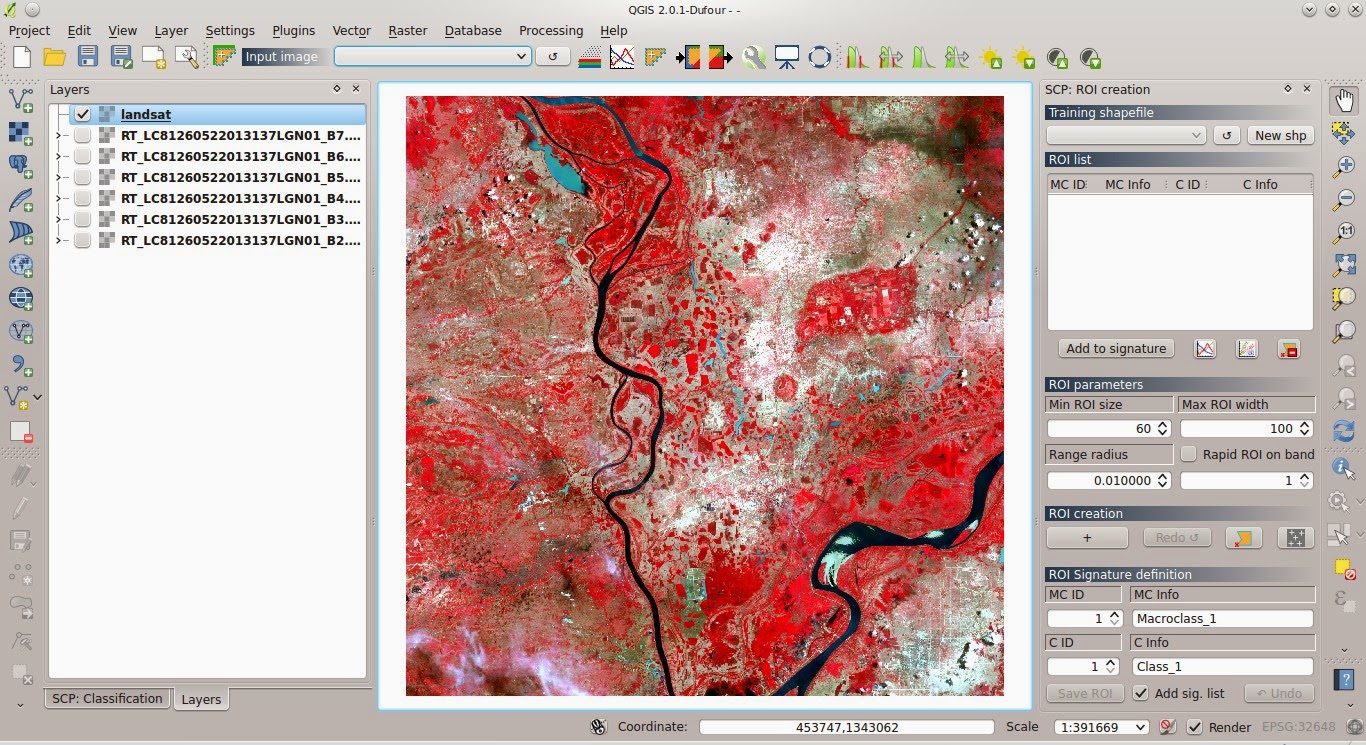The width and height of the screenshot is (1366, 745).
Task: Switch to the SCP: Classification tab
Action: pyautogui.click(x=106, y=698)
